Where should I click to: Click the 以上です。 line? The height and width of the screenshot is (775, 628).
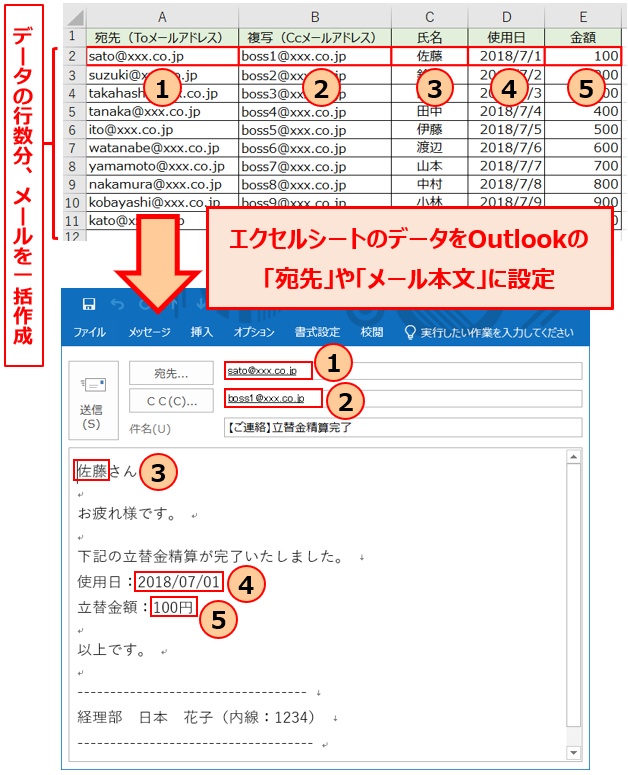point(112,650)
